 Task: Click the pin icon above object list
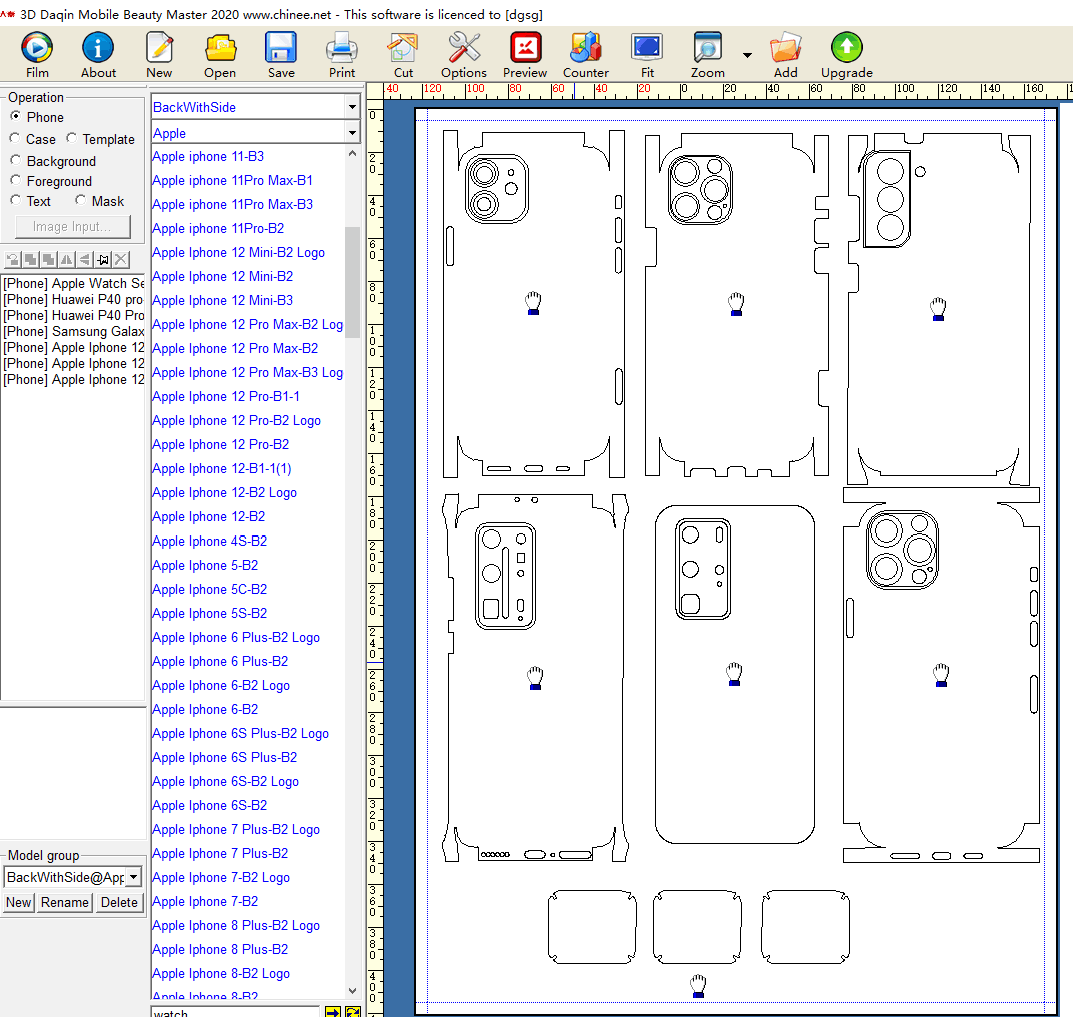pos(103,259)
